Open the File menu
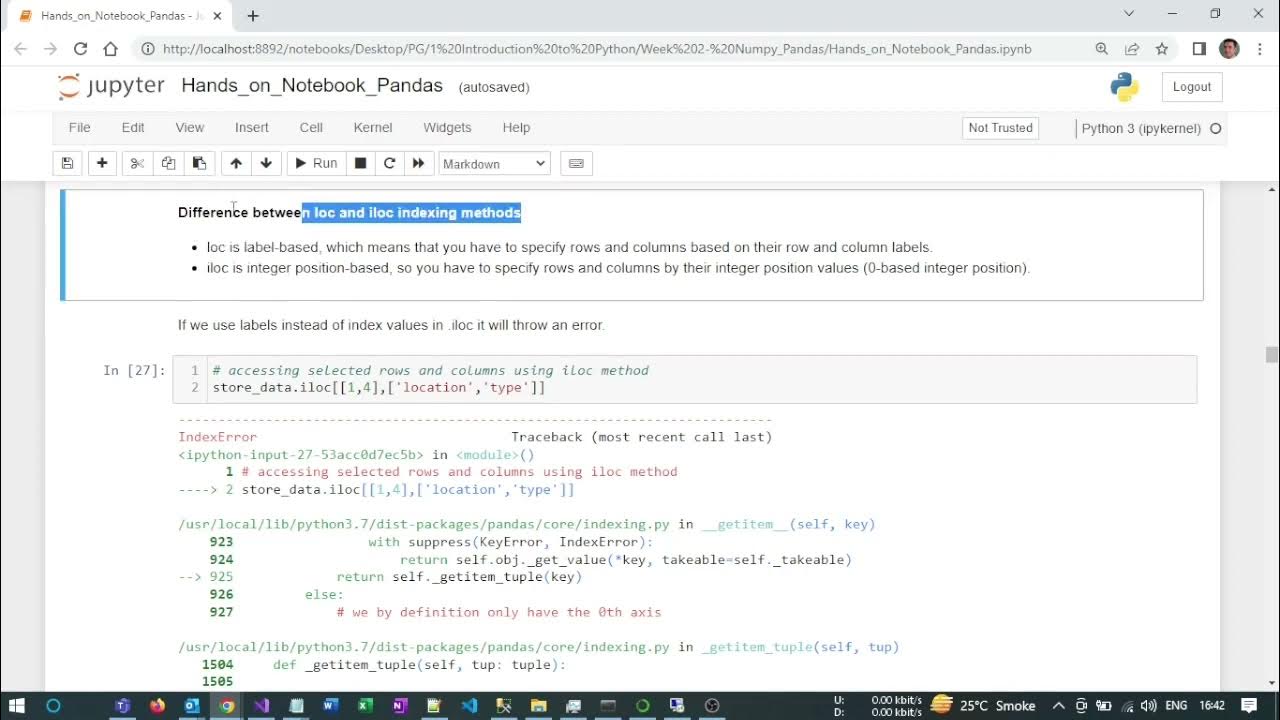Screen dimensions: 1280x720 tap(79, 127)
